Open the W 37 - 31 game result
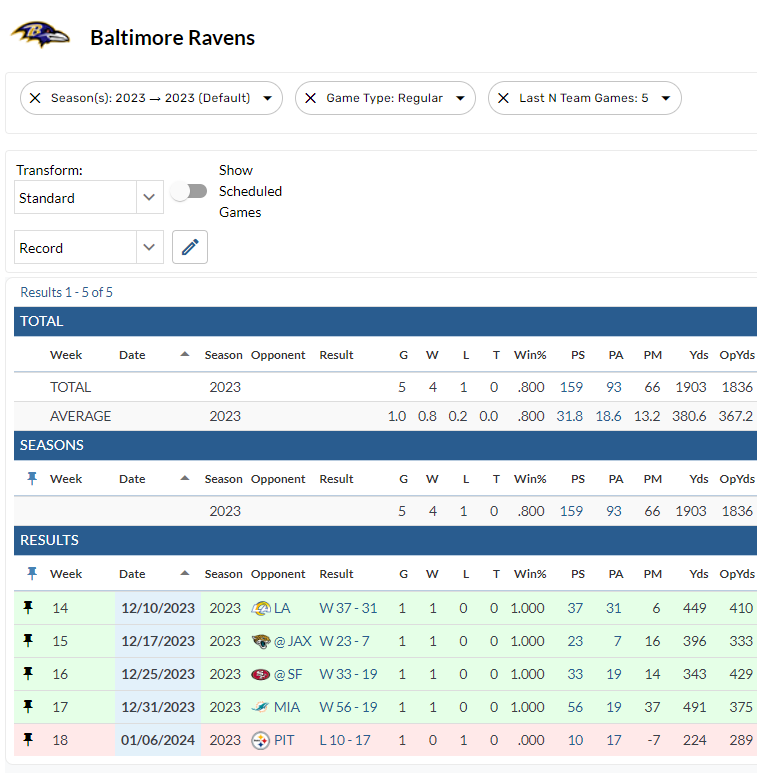This screenshot has height=773, width=757. click(348, 608)
